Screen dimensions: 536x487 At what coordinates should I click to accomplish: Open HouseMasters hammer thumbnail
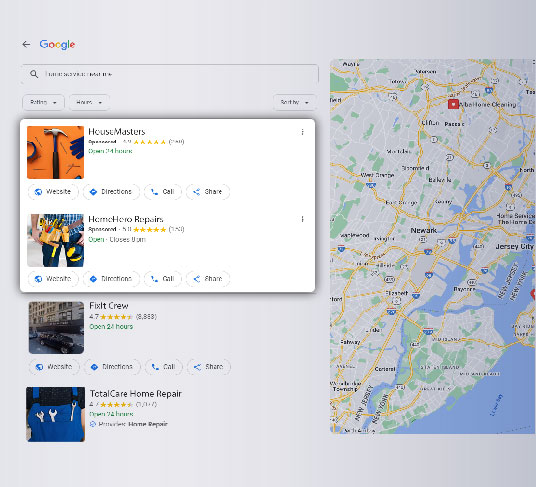tap(55, 152)
